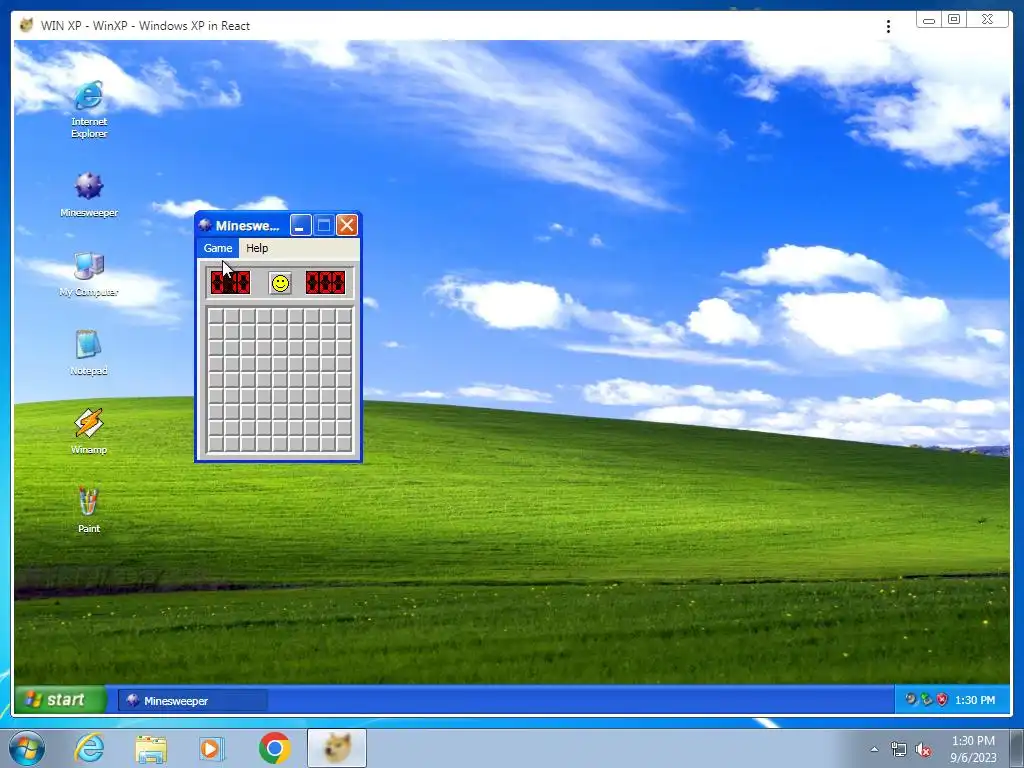This screenshot has width=1024, height=768.
Task: Click the smiley face to restart game
Action: (280, 283)
